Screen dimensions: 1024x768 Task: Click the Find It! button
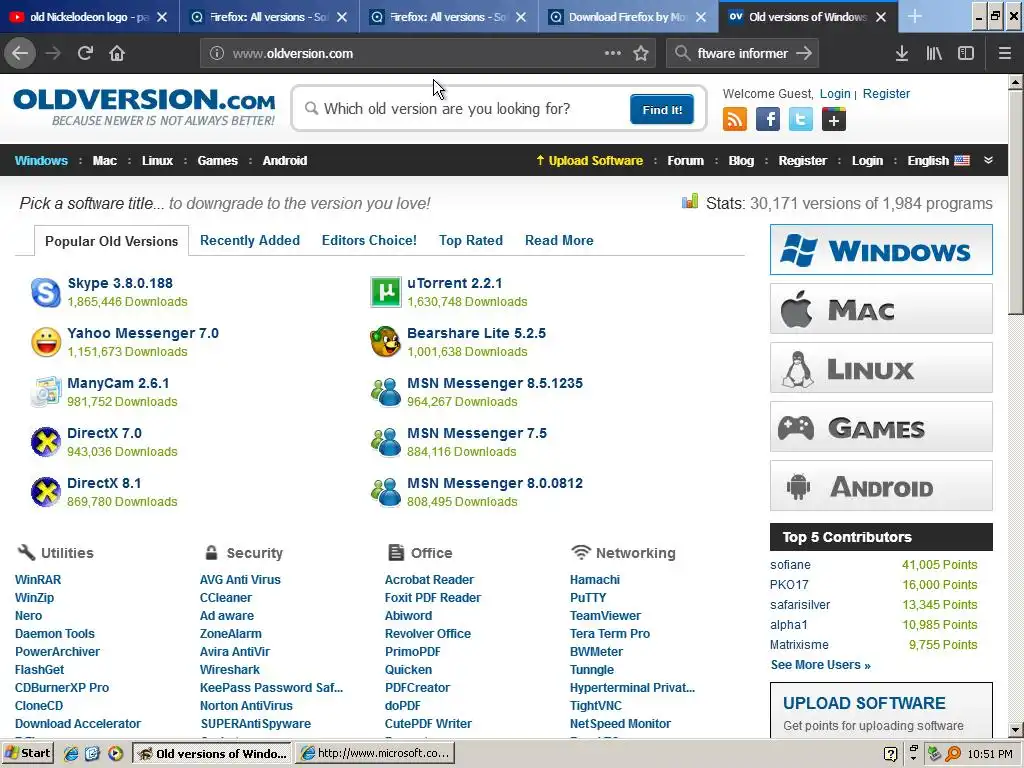click(662, 109)
